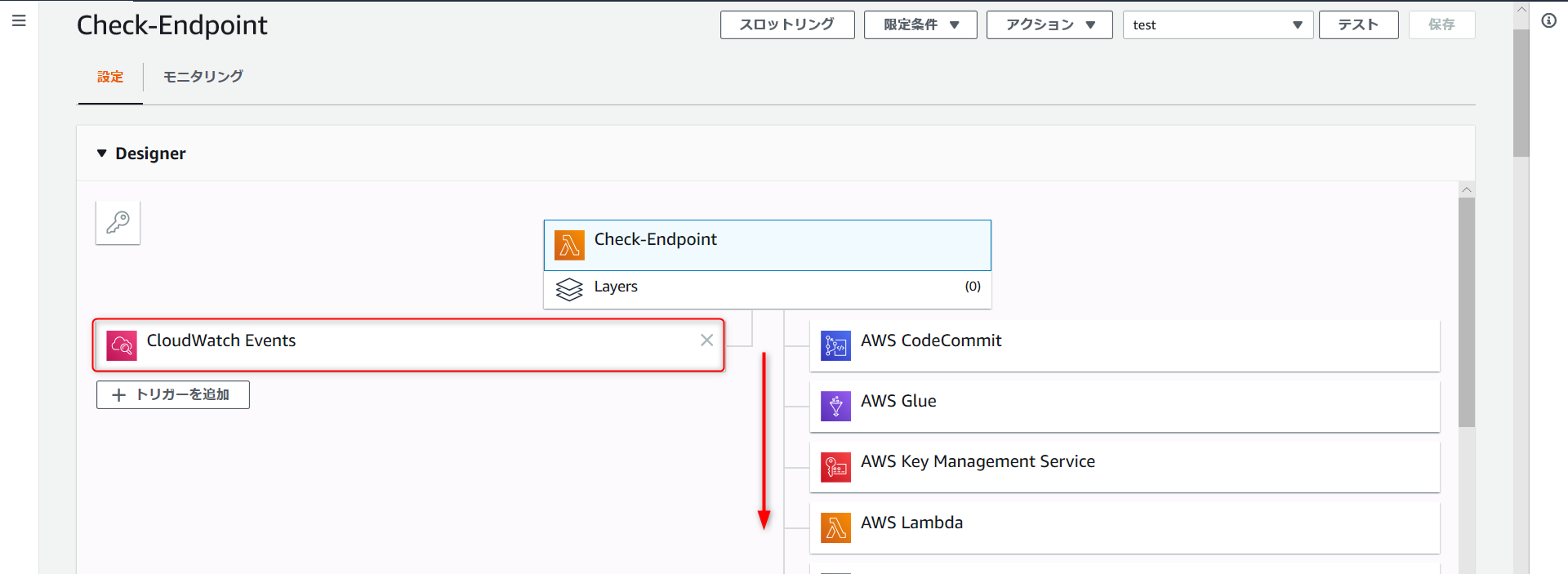Select the 設定 tab
This screenshot has width=1568, height=574.
110,77
